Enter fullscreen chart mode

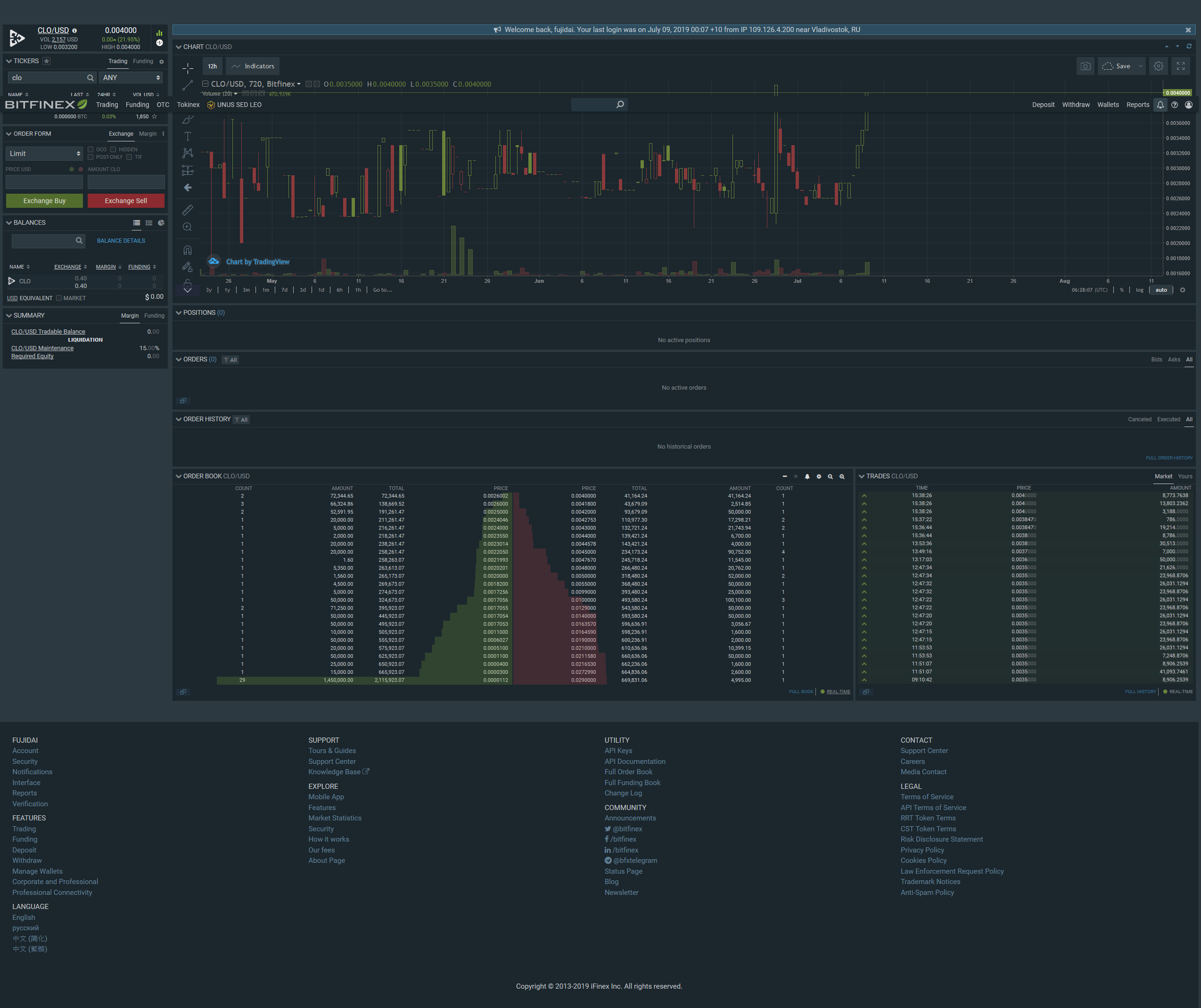click(1180, 66)
